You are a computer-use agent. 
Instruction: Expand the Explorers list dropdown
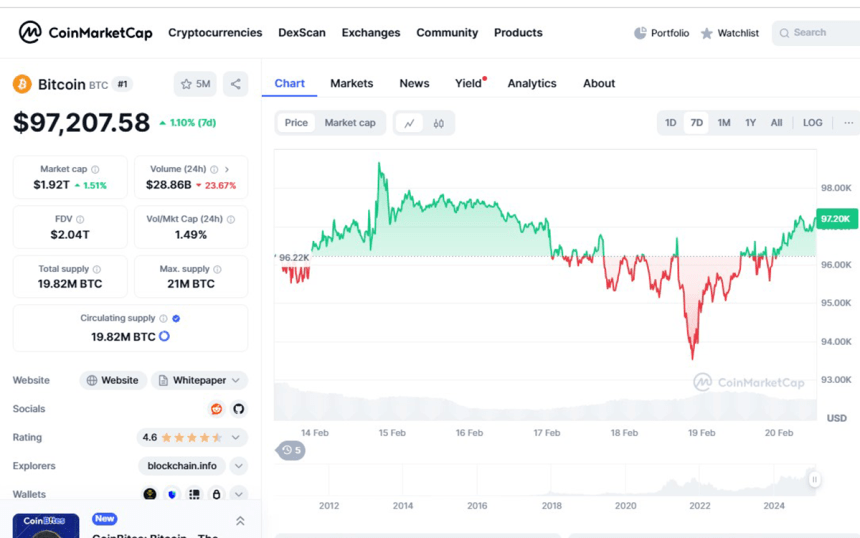pyautogui.click(x=239, y=466)
